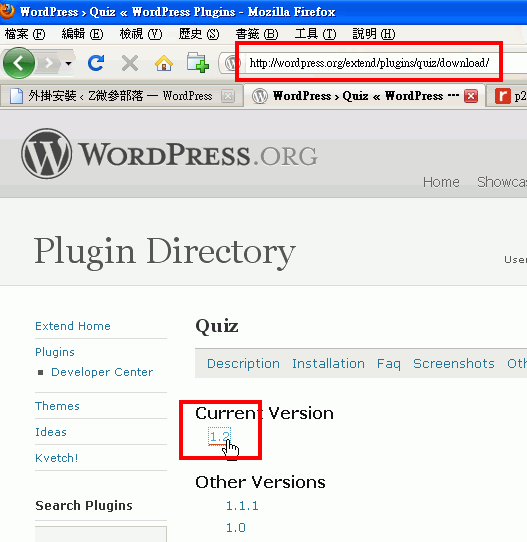Open a new tab with the green plus icon
The height and width of the screenshot is (542, 527).
point(198,63)
